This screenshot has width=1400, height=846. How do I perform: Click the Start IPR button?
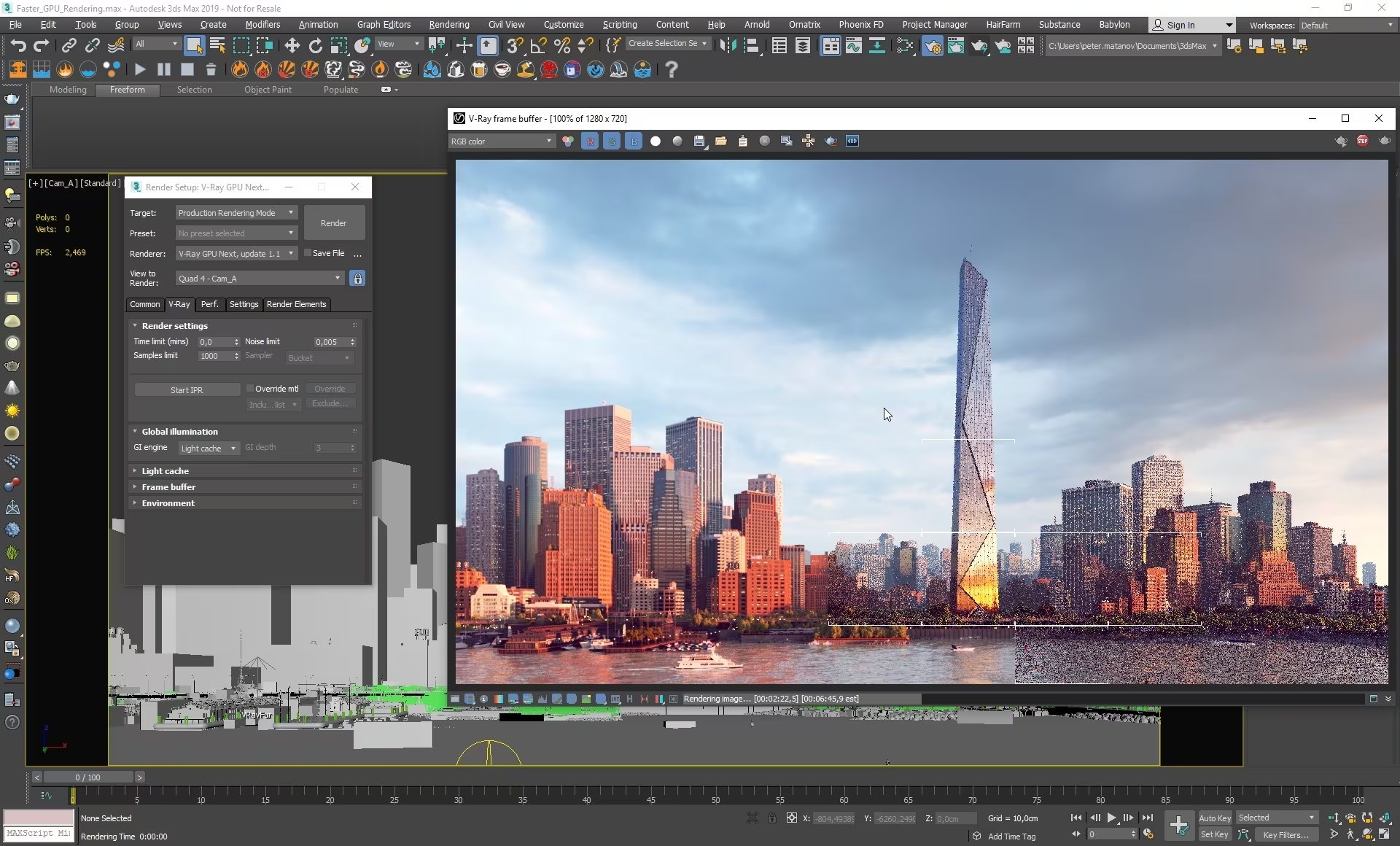click(x=187, y=390)
